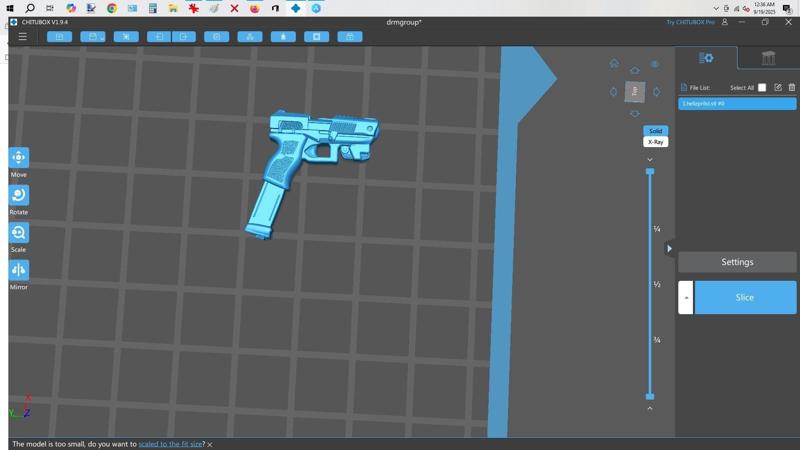Image resolution: width=800 pixels, height=450 pixels.
Task: Open the Settings button
Action: (x=737, y=262)
